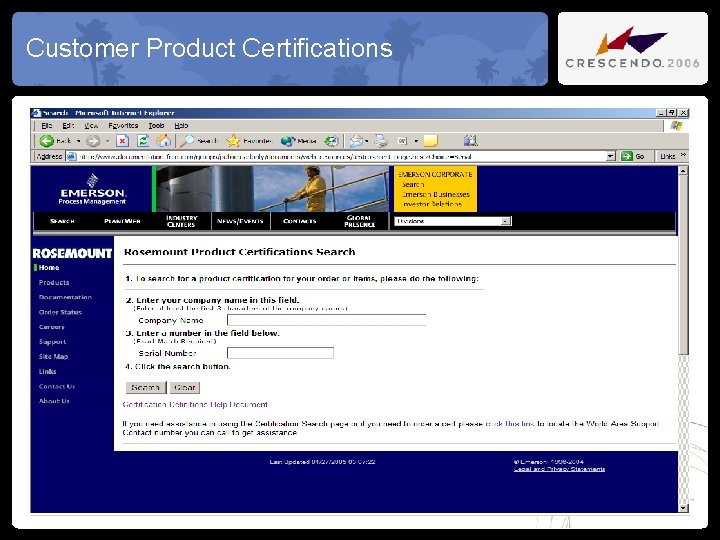This screenshot has height=540, width=720.
Task: Click the scrollbar down arrow
Action: [x=683, y=507]
